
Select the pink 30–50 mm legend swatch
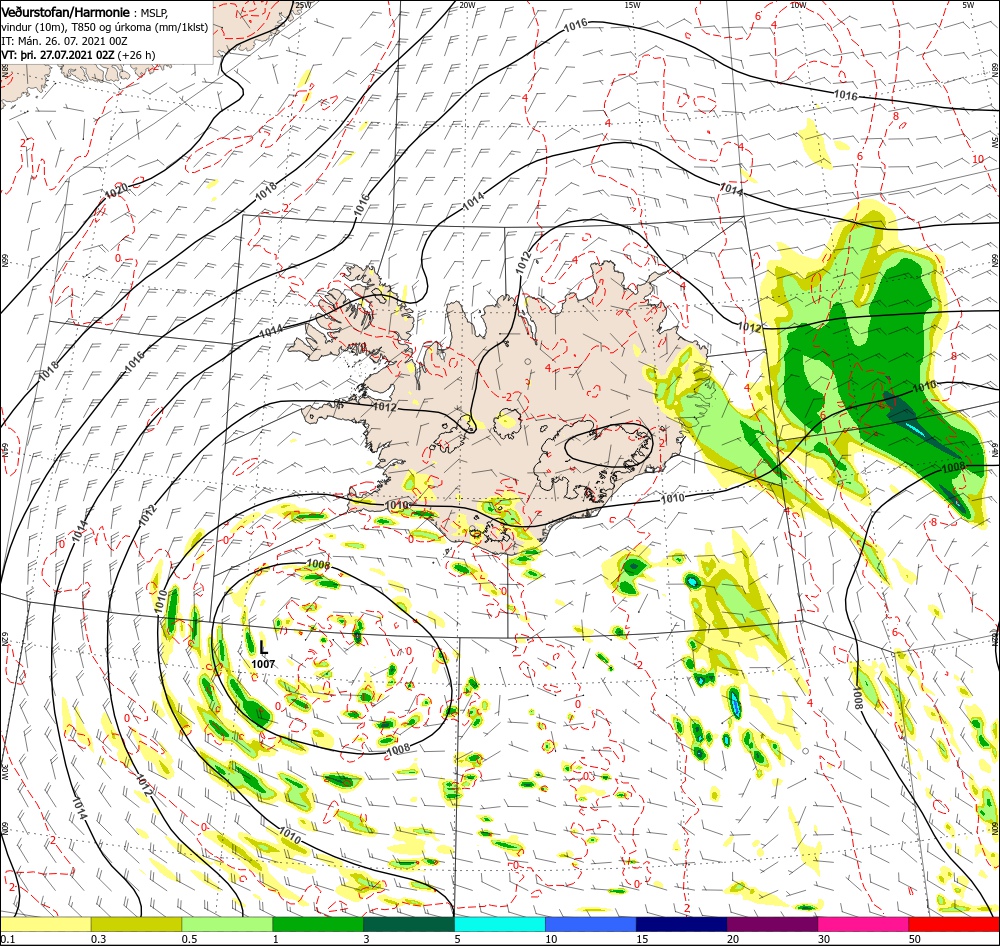click(x=864, y=924)
